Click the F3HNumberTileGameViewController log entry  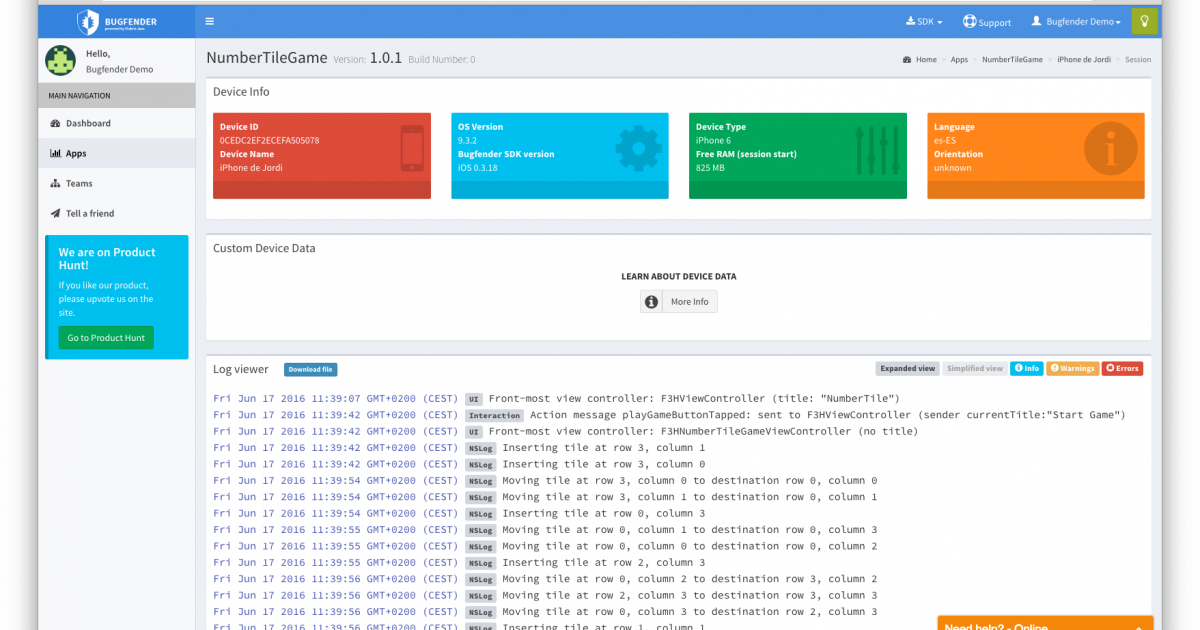click(703, 432)
